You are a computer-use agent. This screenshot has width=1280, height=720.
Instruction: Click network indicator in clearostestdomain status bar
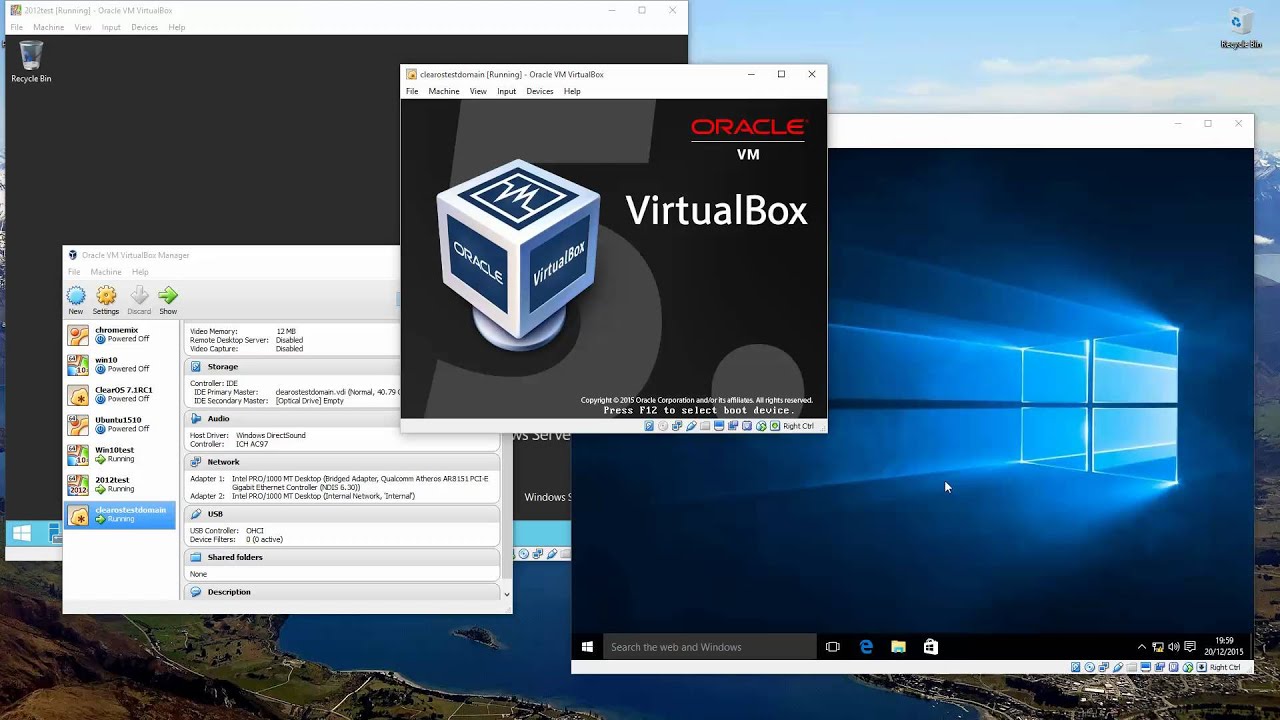point(677,426)
